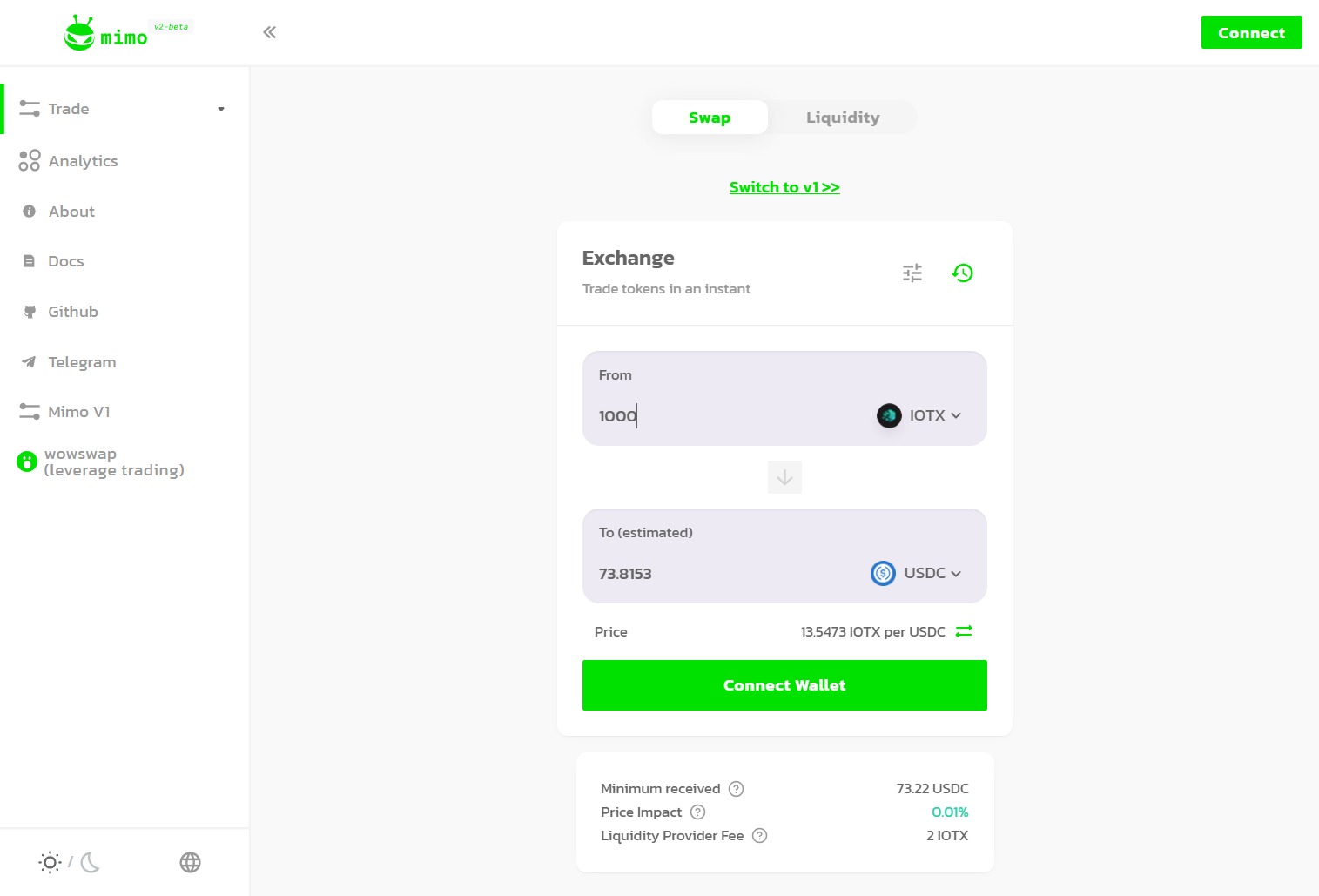Image resolution: width=1319 pixels, height=896 pixels.
Task: Click the USDC token logo
Action: 883,573
